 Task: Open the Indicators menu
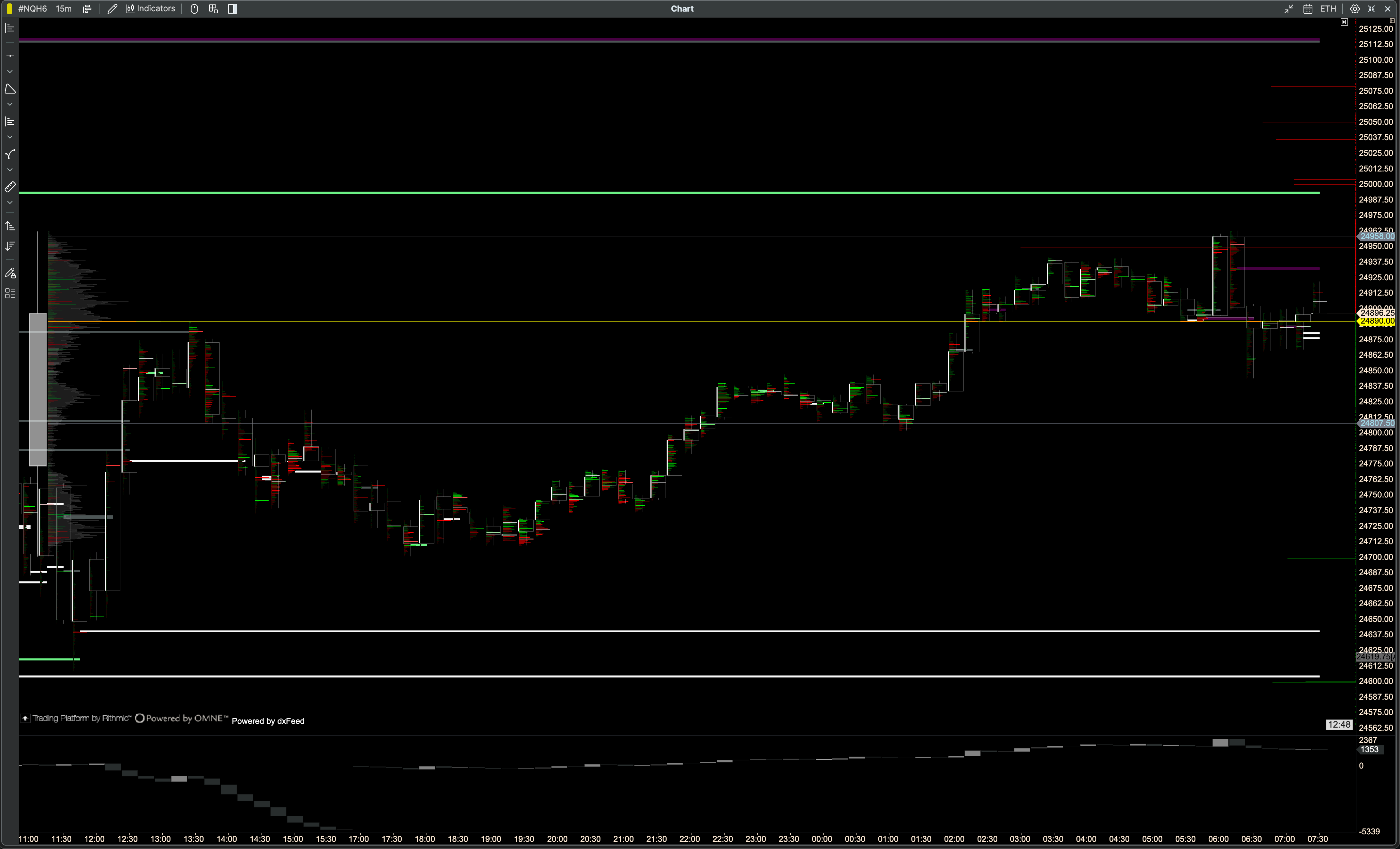click(151, 9)
